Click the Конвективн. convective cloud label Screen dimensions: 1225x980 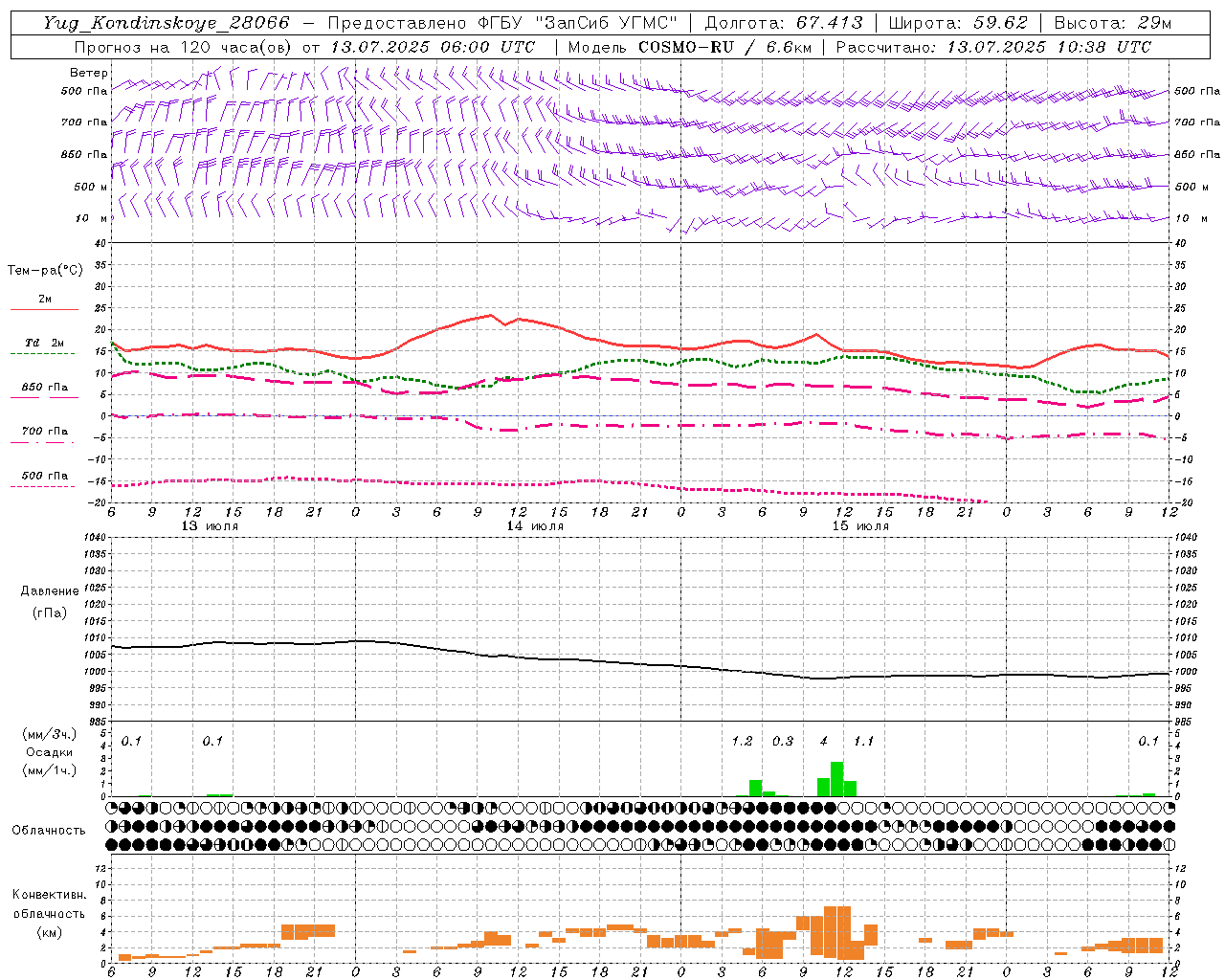49,895
